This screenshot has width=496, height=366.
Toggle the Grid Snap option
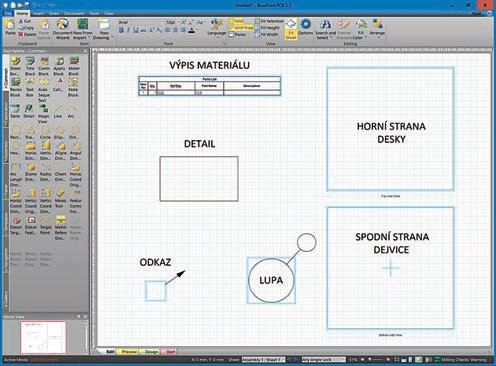click(241, 28)
